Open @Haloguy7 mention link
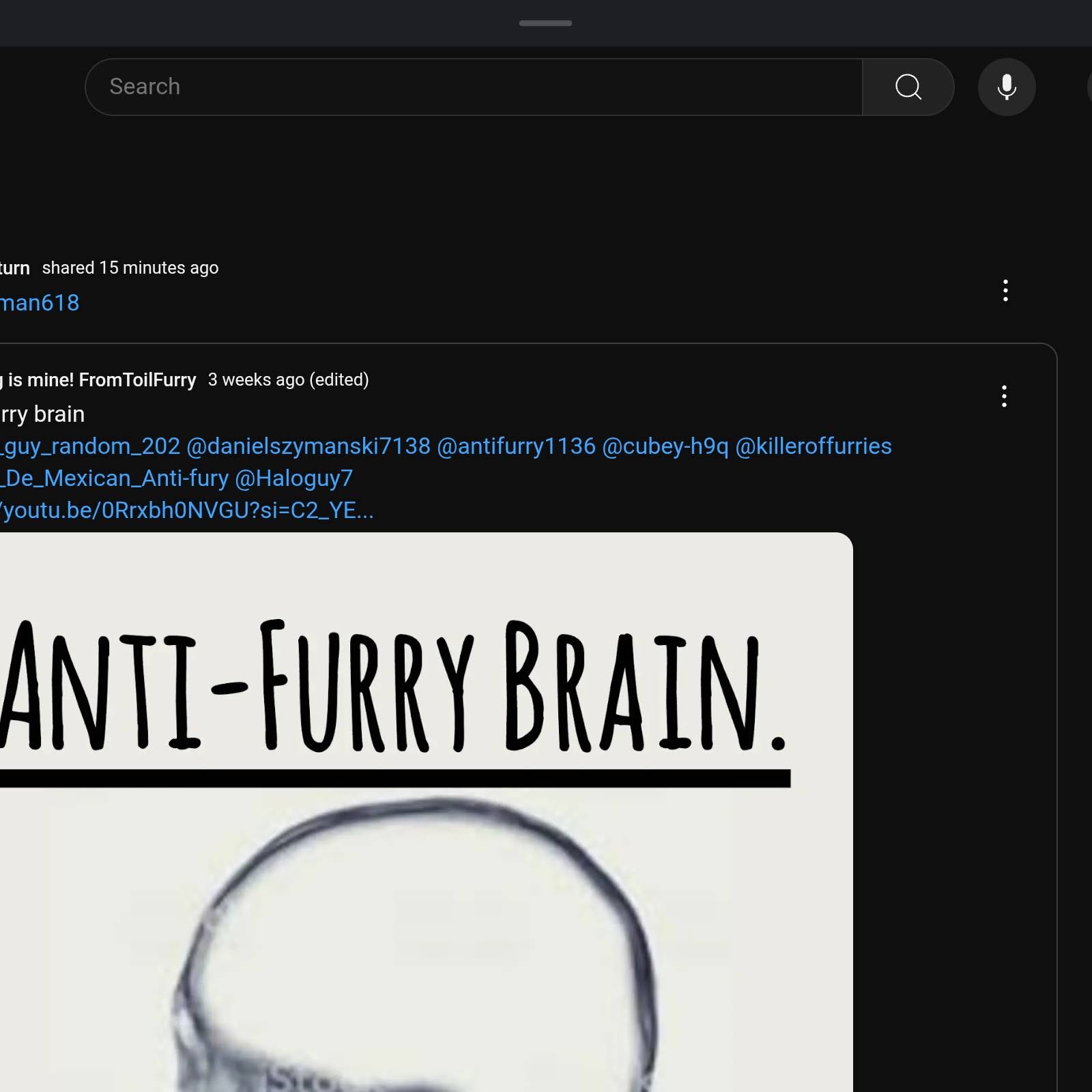 click(x=294, y=478)
